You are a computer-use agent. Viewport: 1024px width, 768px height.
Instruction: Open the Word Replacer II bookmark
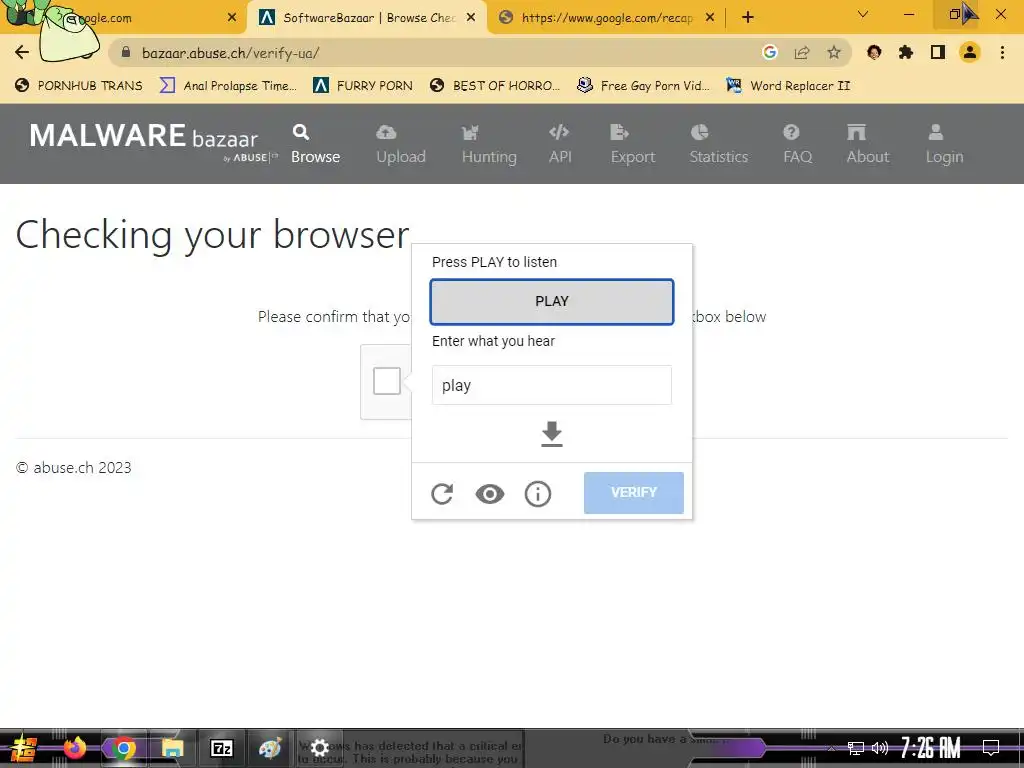(x=788, y=86)
